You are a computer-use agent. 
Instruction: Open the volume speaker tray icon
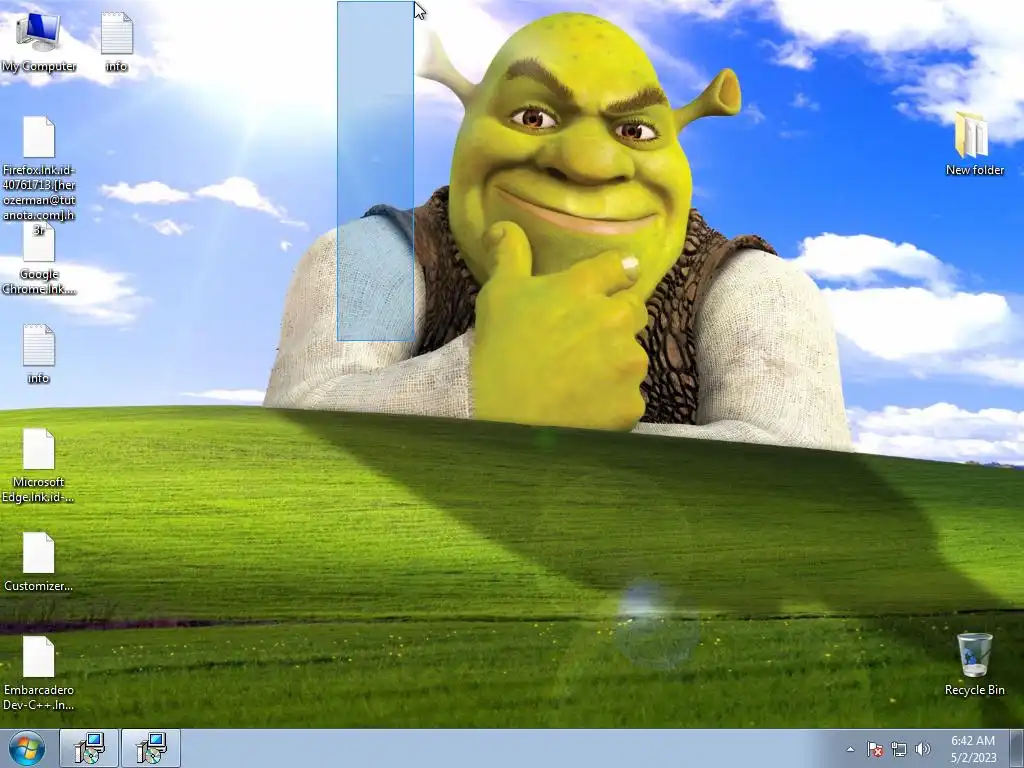pos(922,749)
